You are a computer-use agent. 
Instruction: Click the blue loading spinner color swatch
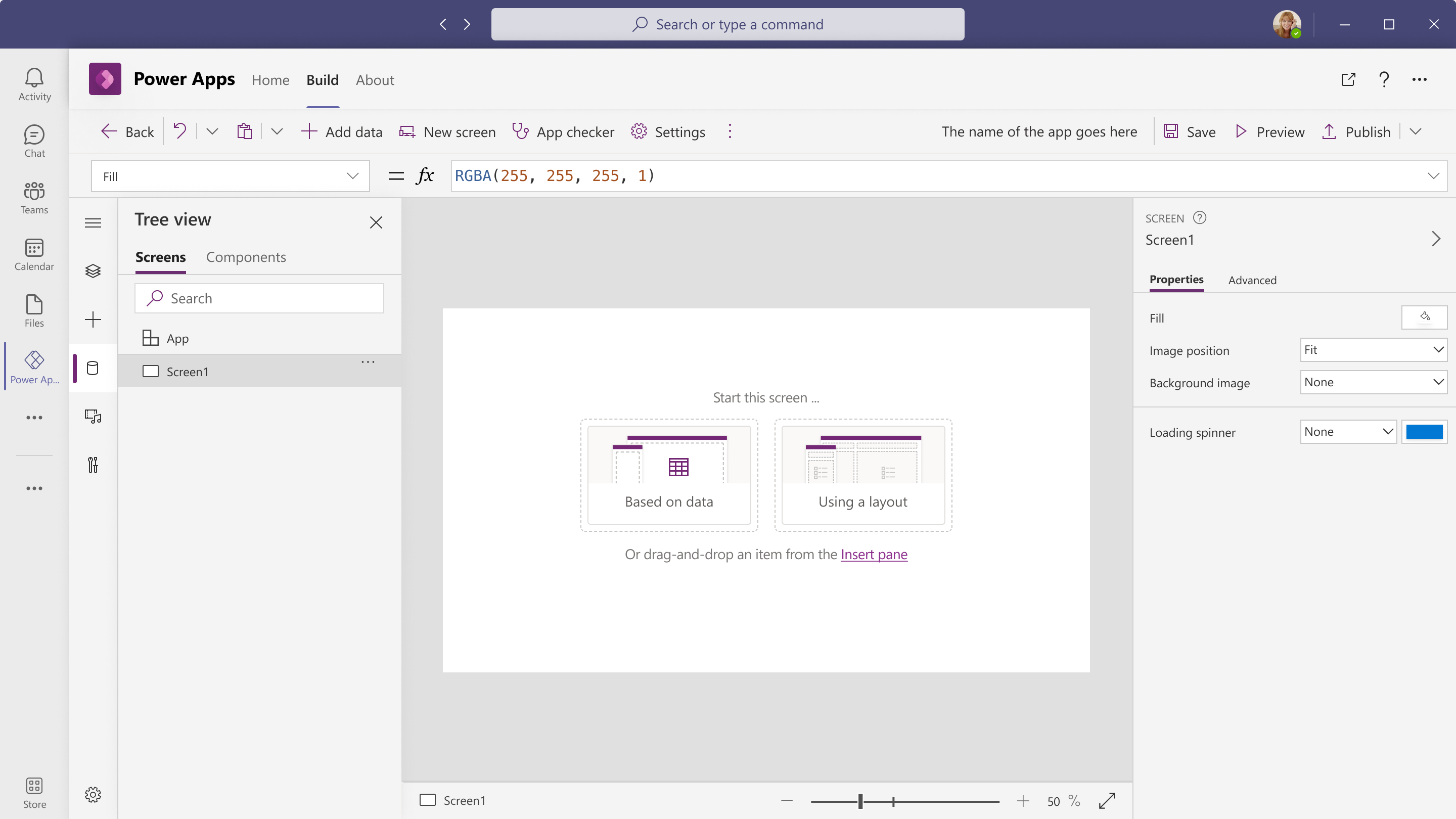click(1424, 432)
